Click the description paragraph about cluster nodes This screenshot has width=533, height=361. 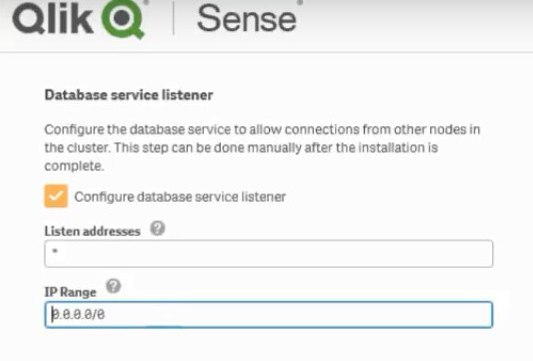[262, 148]
